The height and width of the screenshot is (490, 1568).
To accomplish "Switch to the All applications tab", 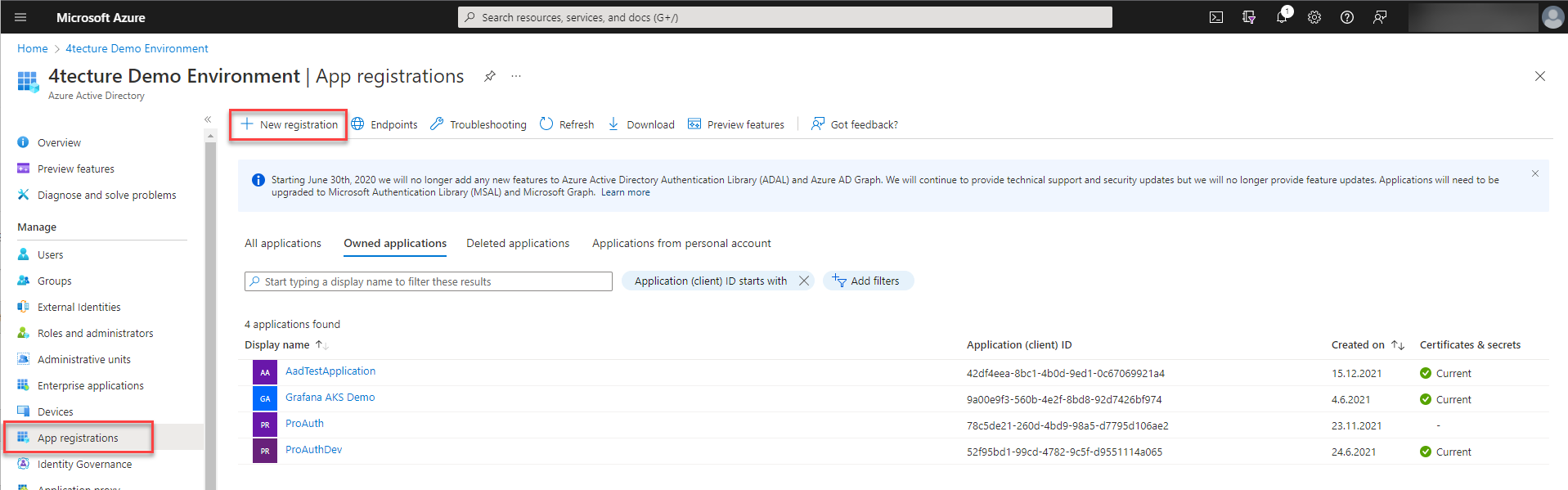I will (x=283, y=244).
